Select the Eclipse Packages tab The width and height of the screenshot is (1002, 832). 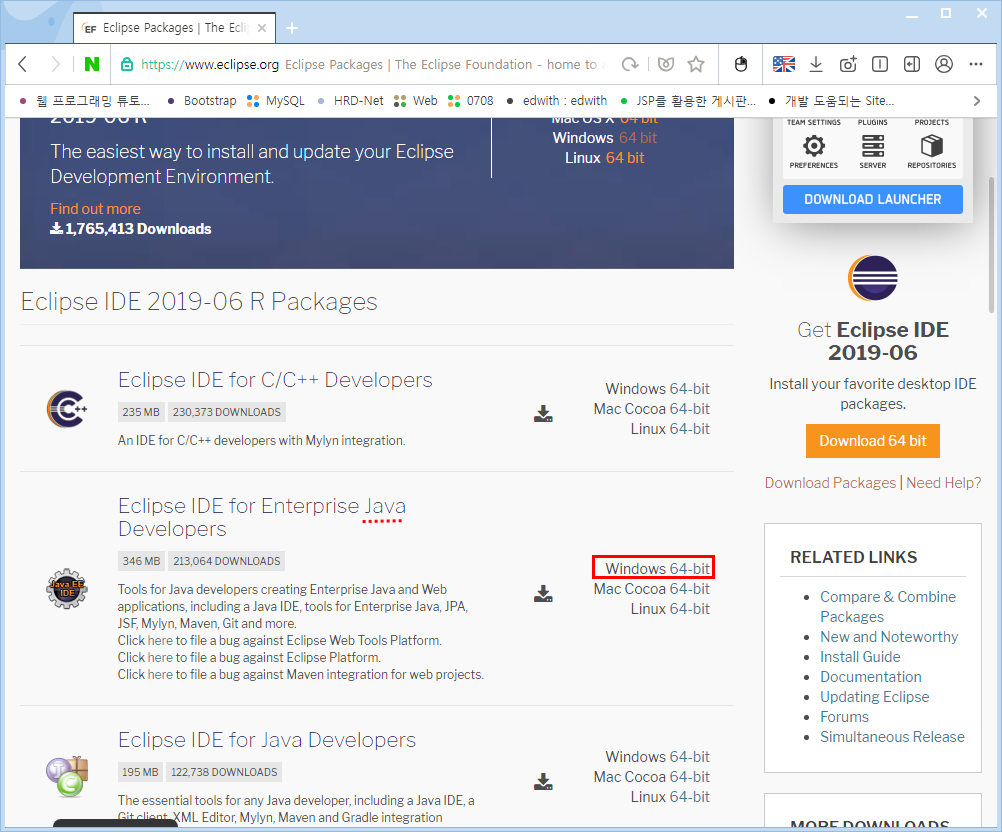click(x=174, y=28)
